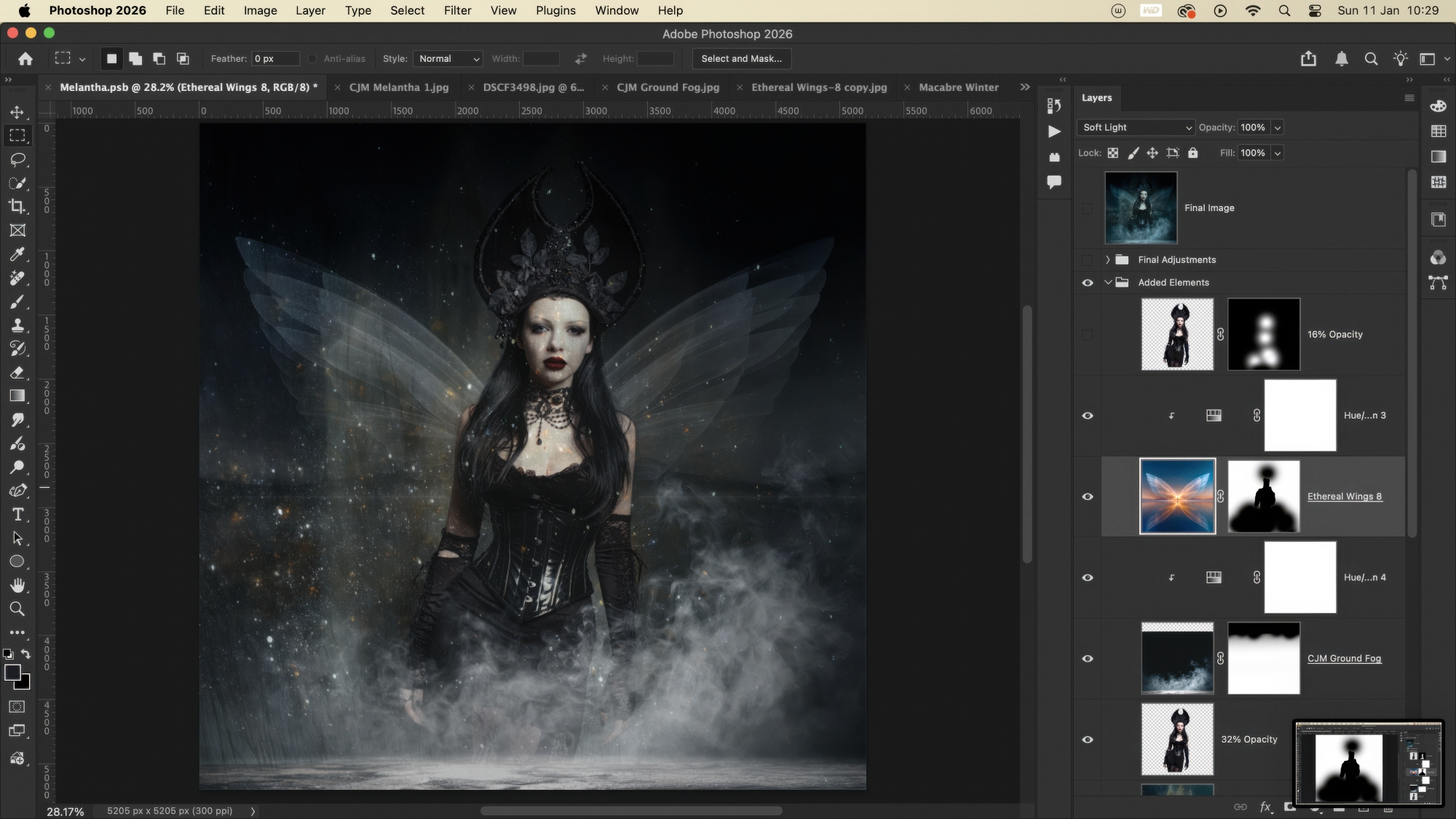The image size is (1456, 819).
Task: Hide the CJM Ground Fog layer
Action: [x=1088, y=659]
